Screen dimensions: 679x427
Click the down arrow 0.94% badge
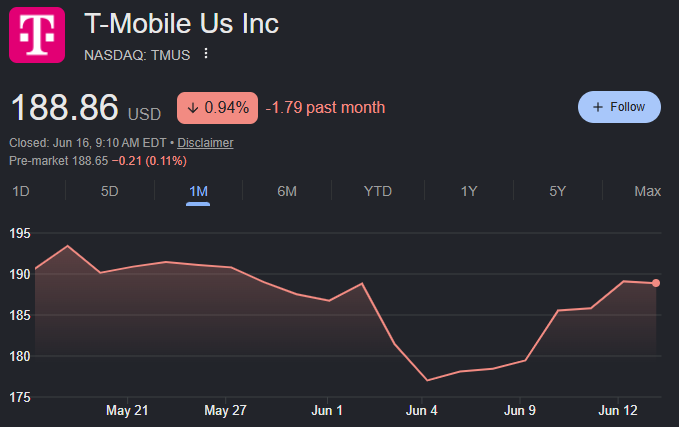(217, 108)
